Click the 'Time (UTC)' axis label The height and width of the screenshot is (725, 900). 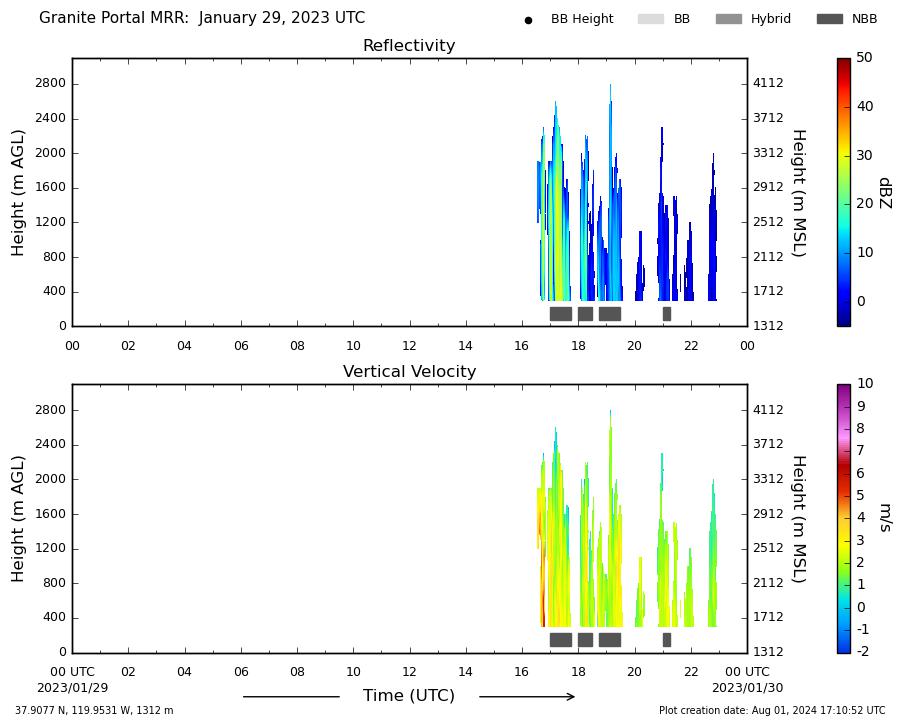(409, 696)
